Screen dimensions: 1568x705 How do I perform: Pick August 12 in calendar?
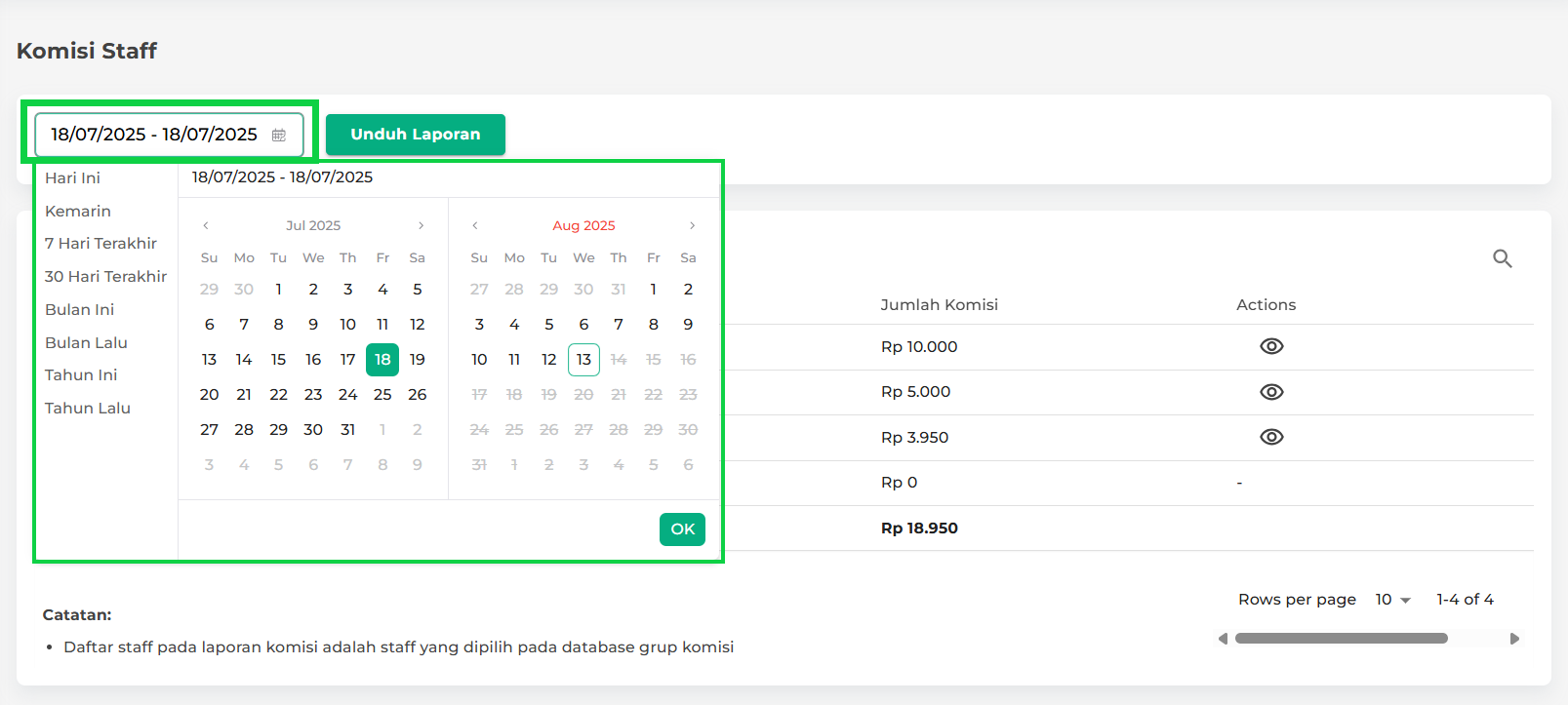549,360
